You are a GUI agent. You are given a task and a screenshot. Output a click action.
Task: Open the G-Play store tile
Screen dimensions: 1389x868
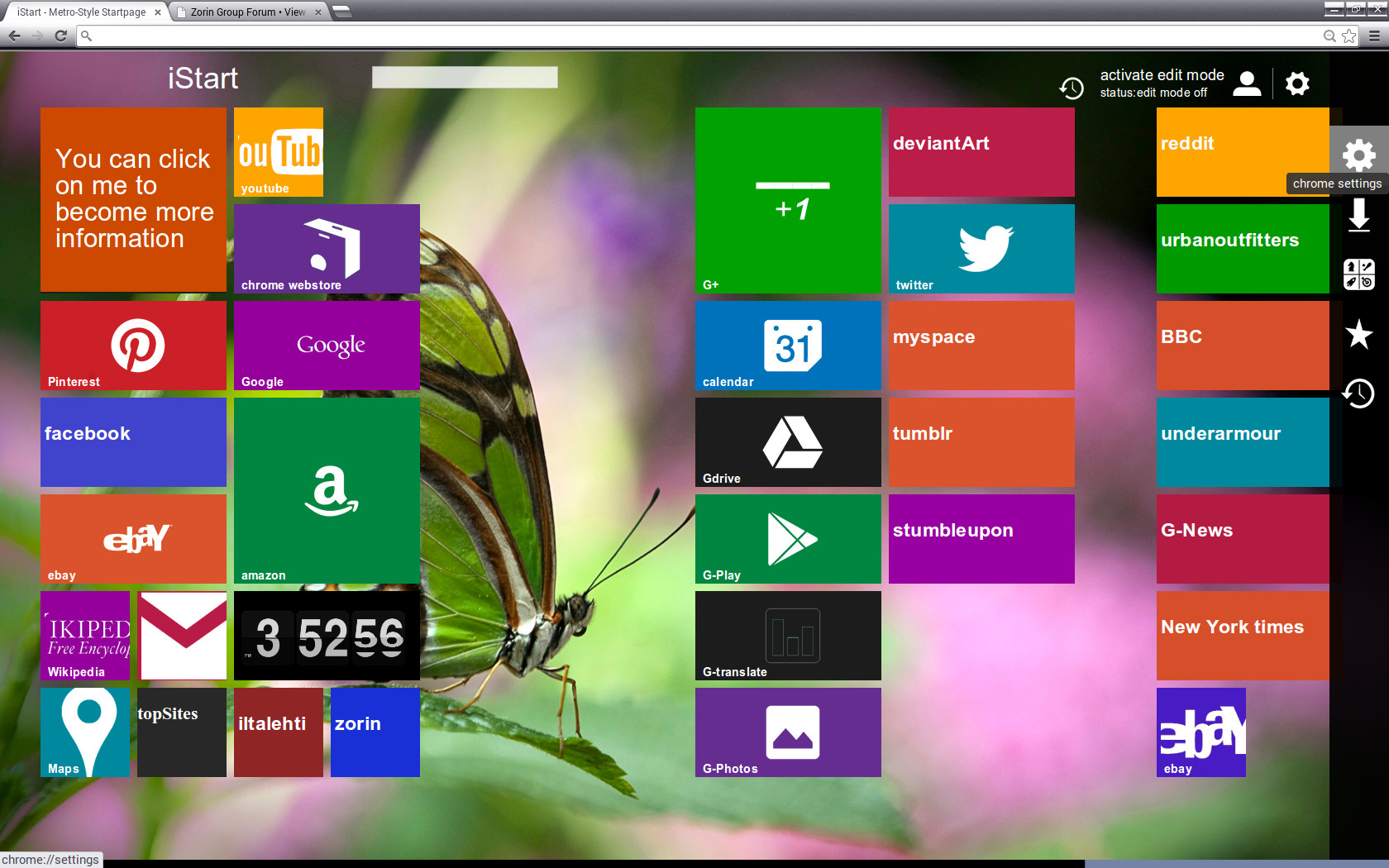(x=788, y=539)
